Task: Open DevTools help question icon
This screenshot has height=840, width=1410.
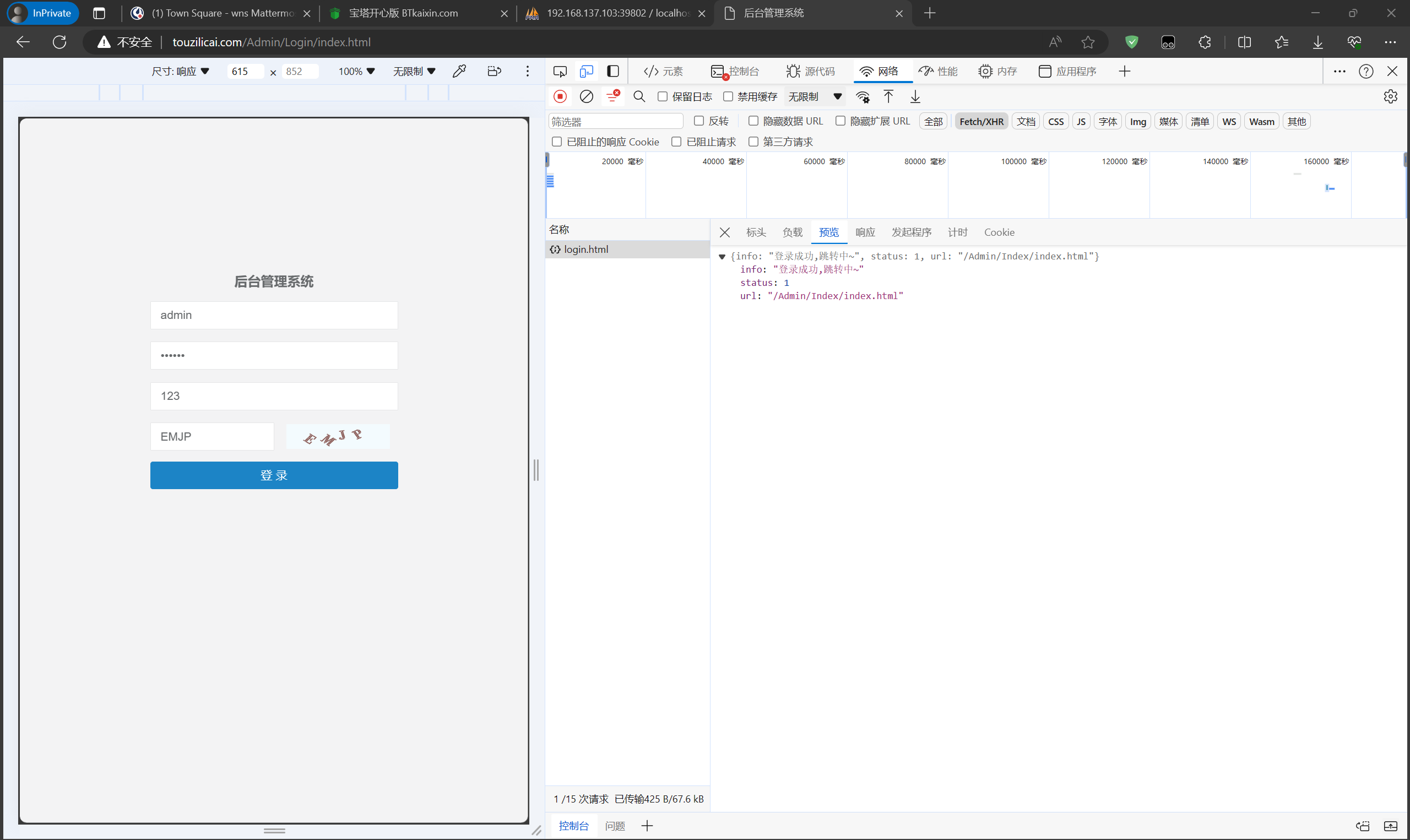Action: click(x=1366, y=71)
